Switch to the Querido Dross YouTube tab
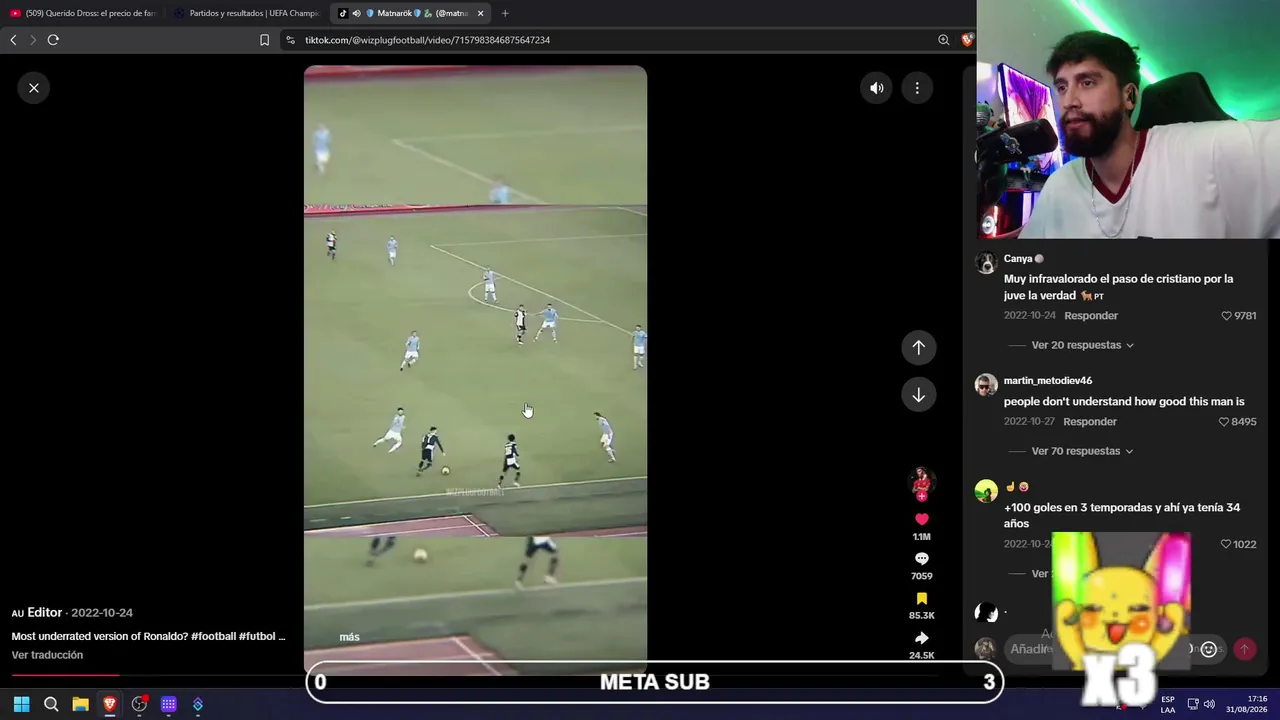This screenshot has height=720, width=1280. 82,13
